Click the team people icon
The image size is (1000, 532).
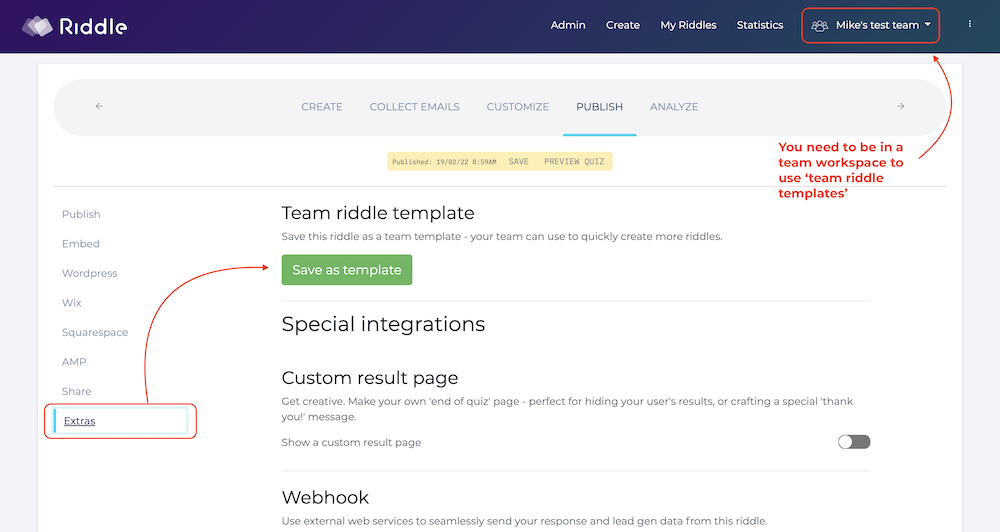coord(820,25)
